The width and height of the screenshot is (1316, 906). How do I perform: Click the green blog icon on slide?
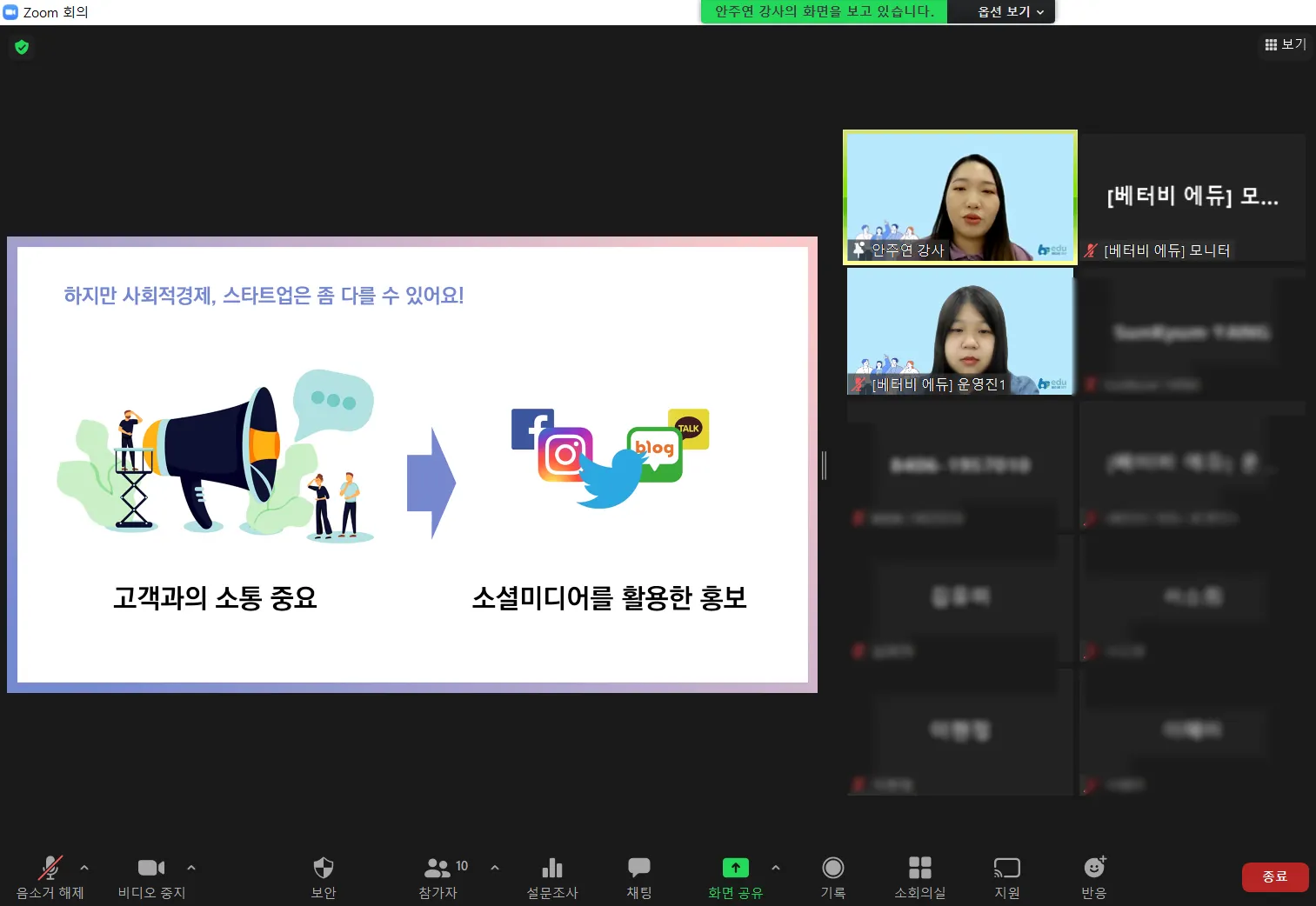coord(655,453)
